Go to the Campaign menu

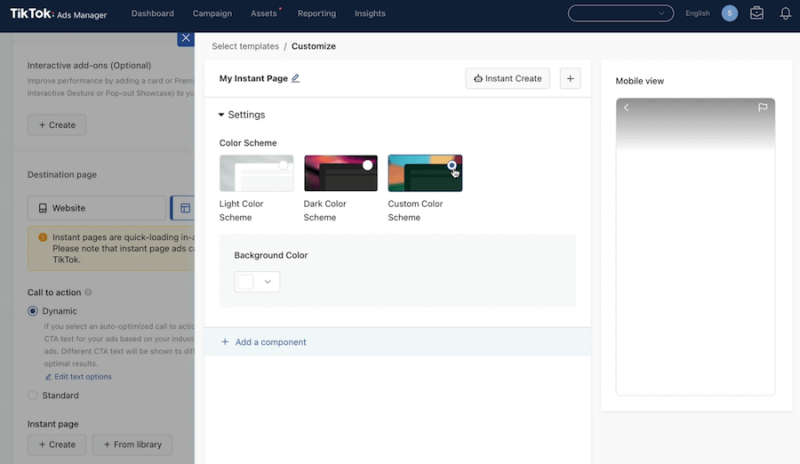coord(212,13)
